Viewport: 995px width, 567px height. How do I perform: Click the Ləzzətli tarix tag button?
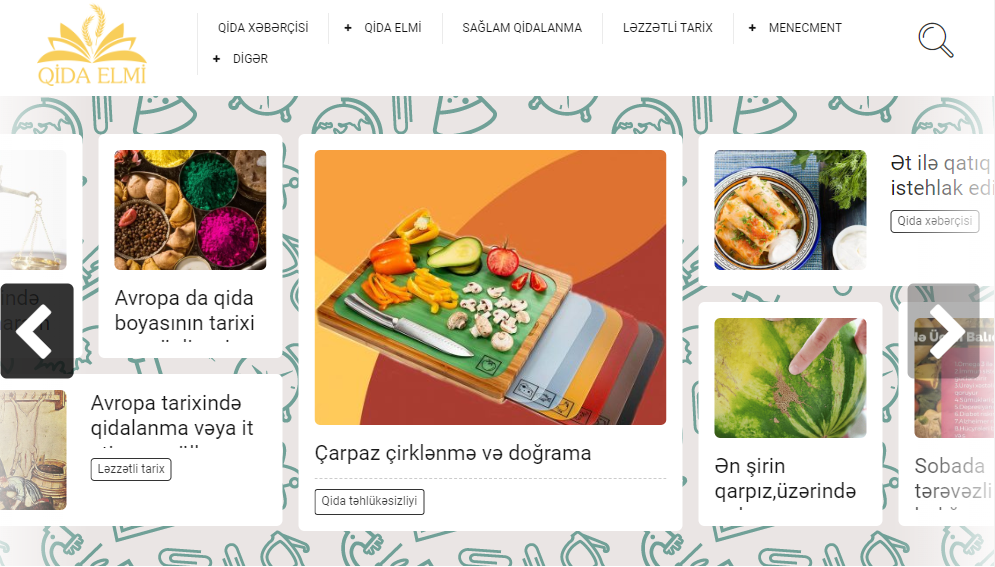coord(131,469)
